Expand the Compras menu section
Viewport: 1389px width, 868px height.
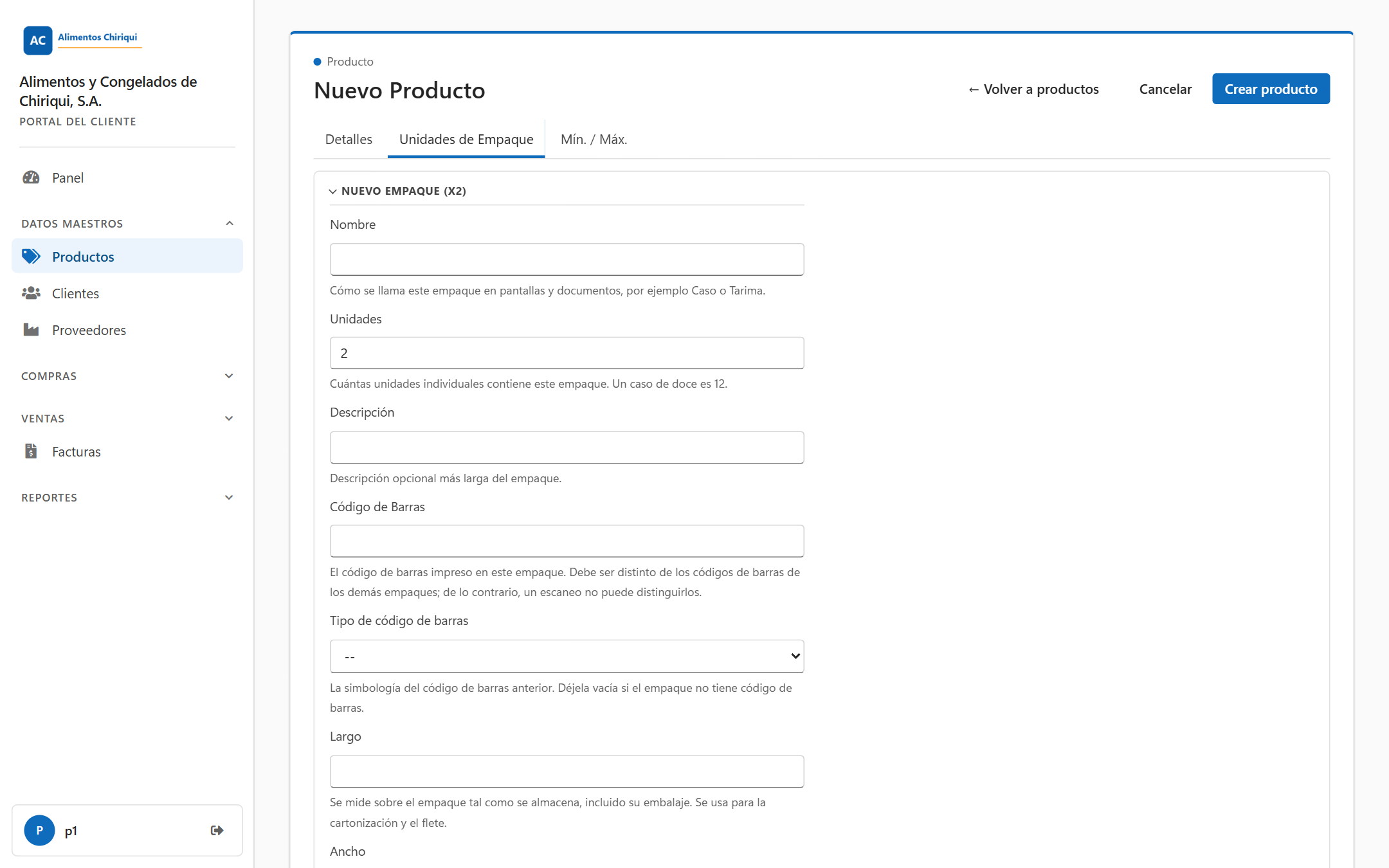point(229,375)
